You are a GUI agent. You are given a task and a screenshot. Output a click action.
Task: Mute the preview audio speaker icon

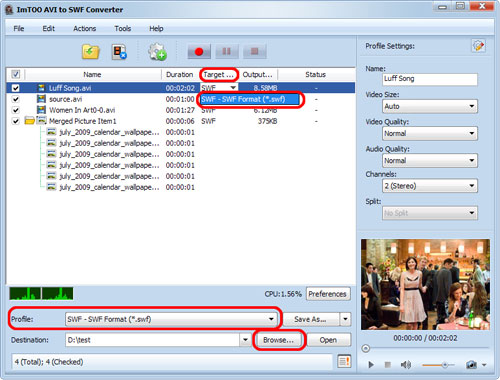coord(406,365)
